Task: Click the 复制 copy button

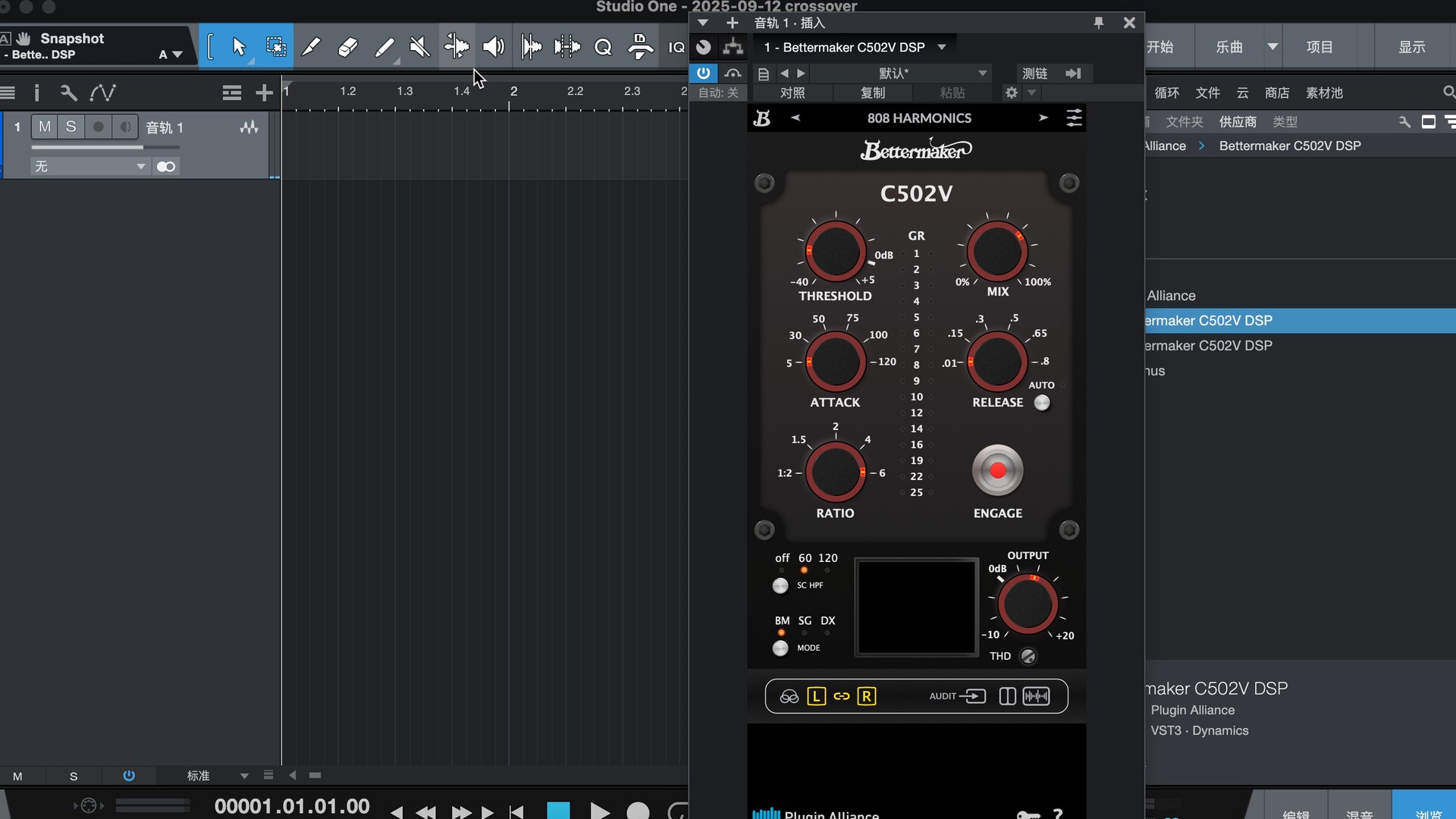Action: [873, 93]
